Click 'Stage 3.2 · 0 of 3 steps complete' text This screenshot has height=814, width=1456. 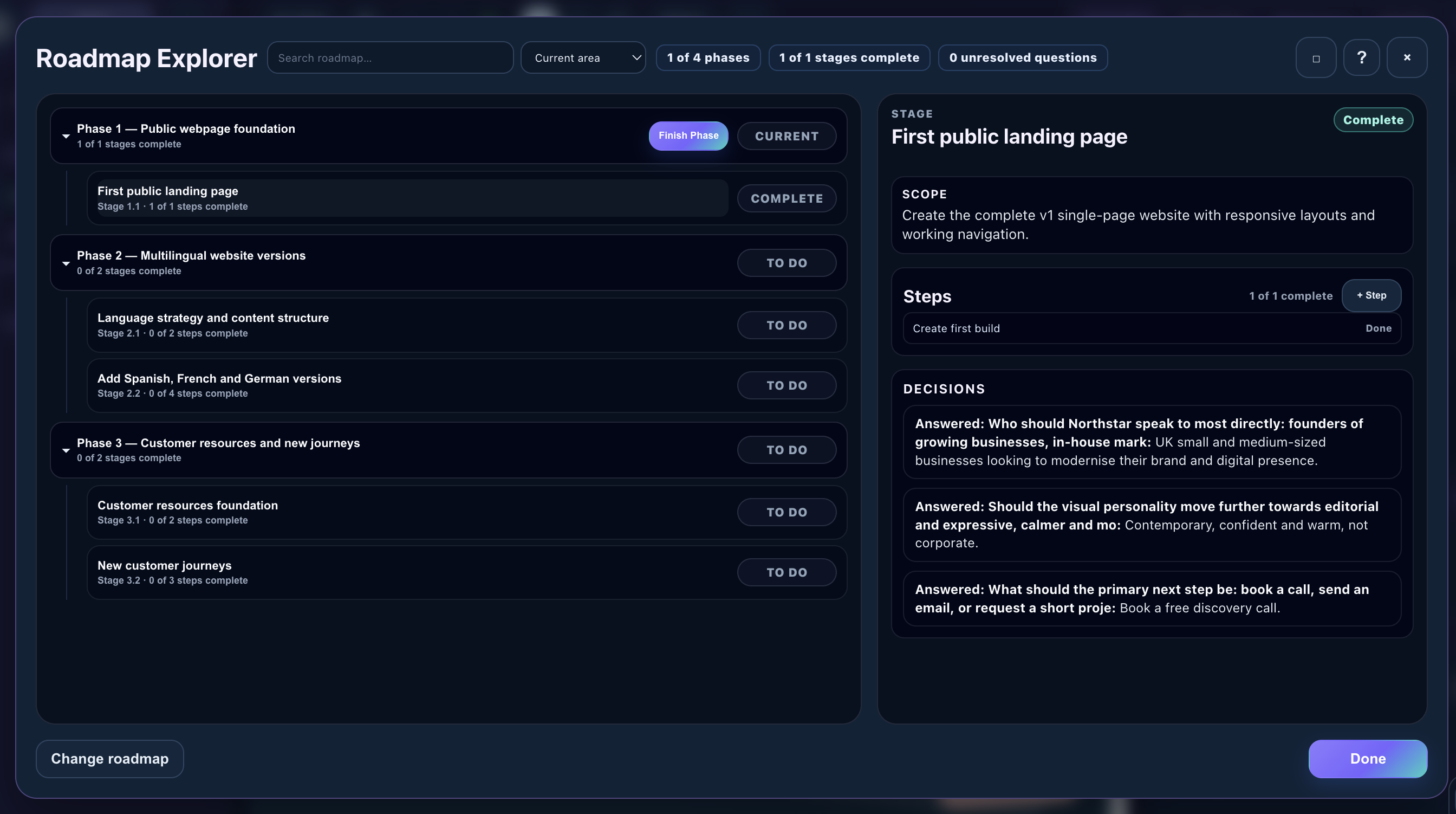click(172, 580)
